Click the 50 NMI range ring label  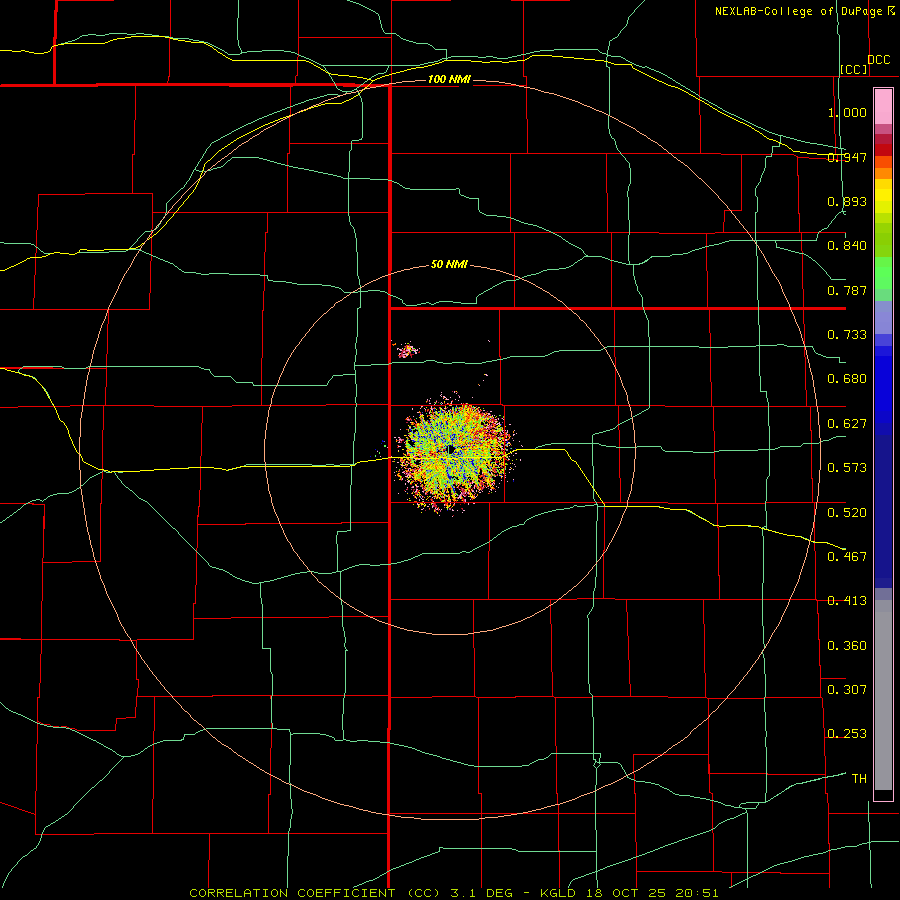[x=449, y=264]
